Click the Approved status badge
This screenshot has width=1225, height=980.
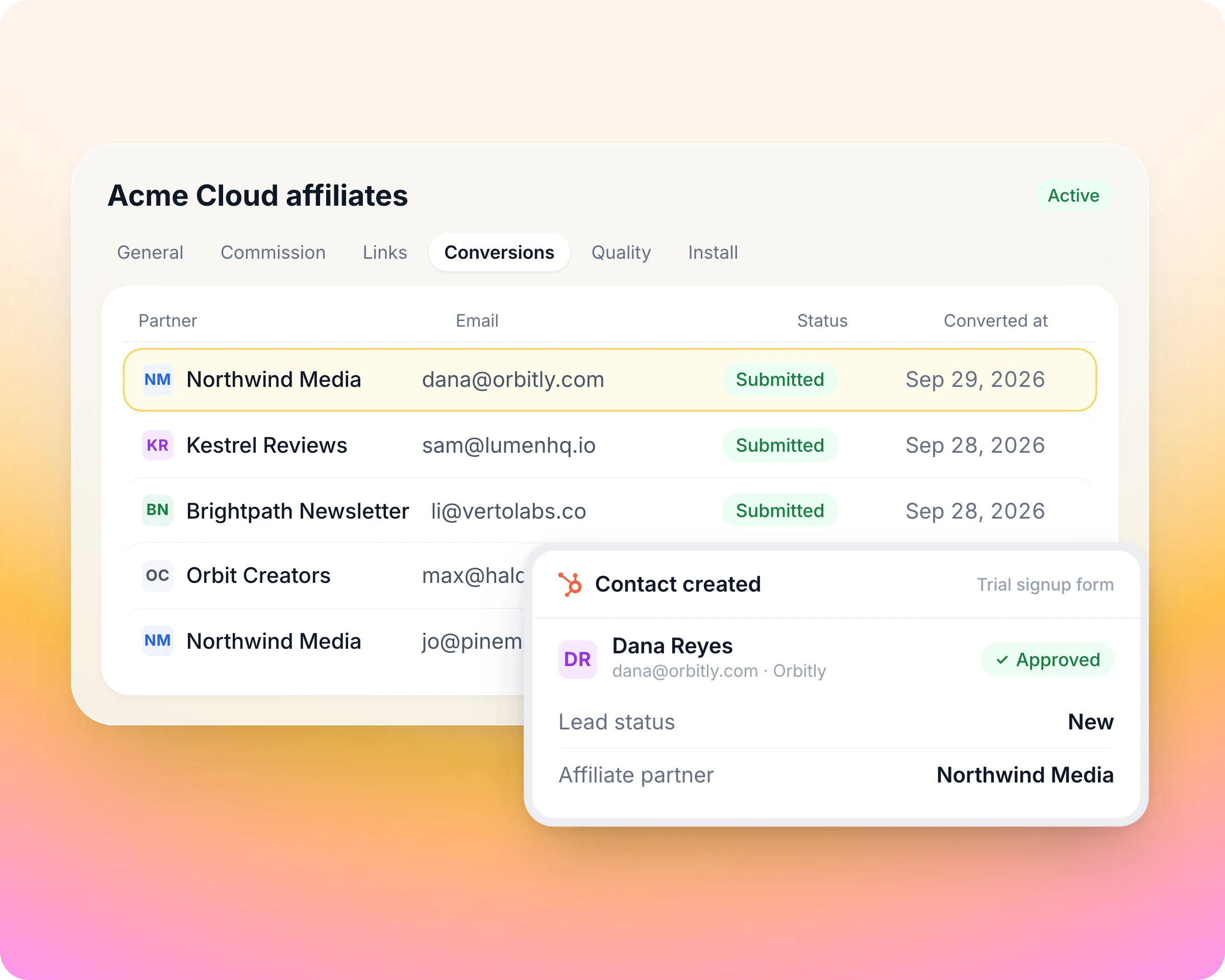1047,659
